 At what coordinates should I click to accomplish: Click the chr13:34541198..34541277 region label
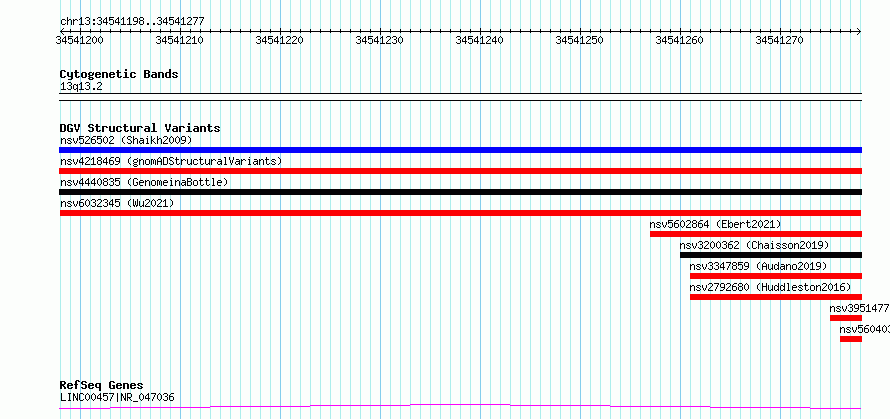(x=132, y=21)
